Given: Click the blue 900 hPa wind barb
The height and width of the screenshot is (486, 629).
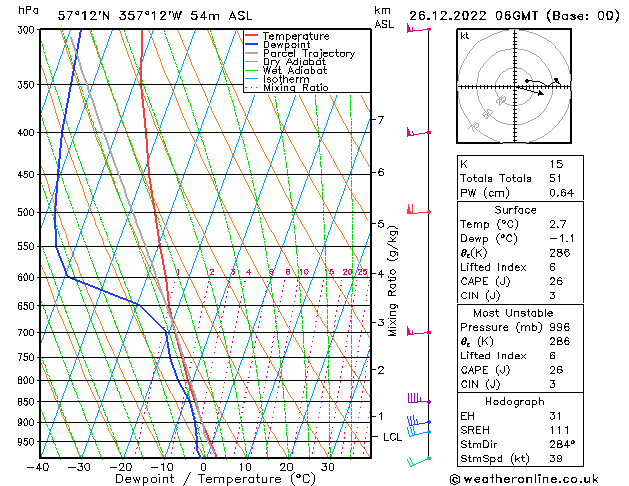Looking at the screenshot, I should coord(418,421).
